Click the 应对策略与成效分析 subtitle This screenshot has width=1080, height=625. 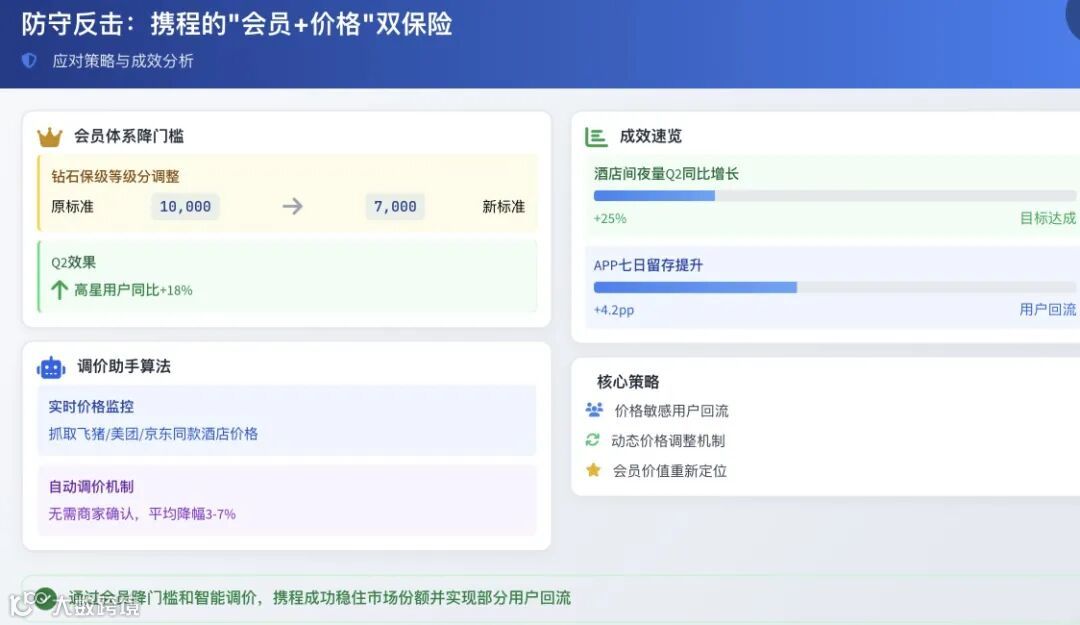[x=123, y=61]
